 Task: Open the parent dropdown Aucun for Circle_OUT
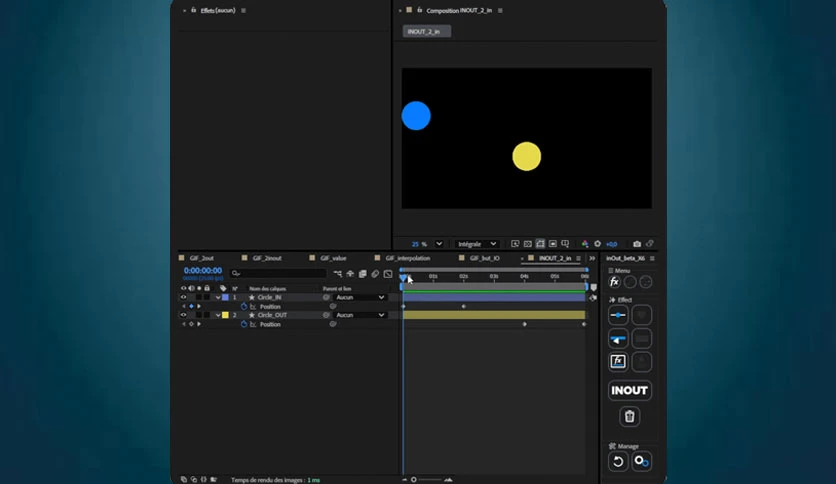pyautogui.click(x=360, y=315)
